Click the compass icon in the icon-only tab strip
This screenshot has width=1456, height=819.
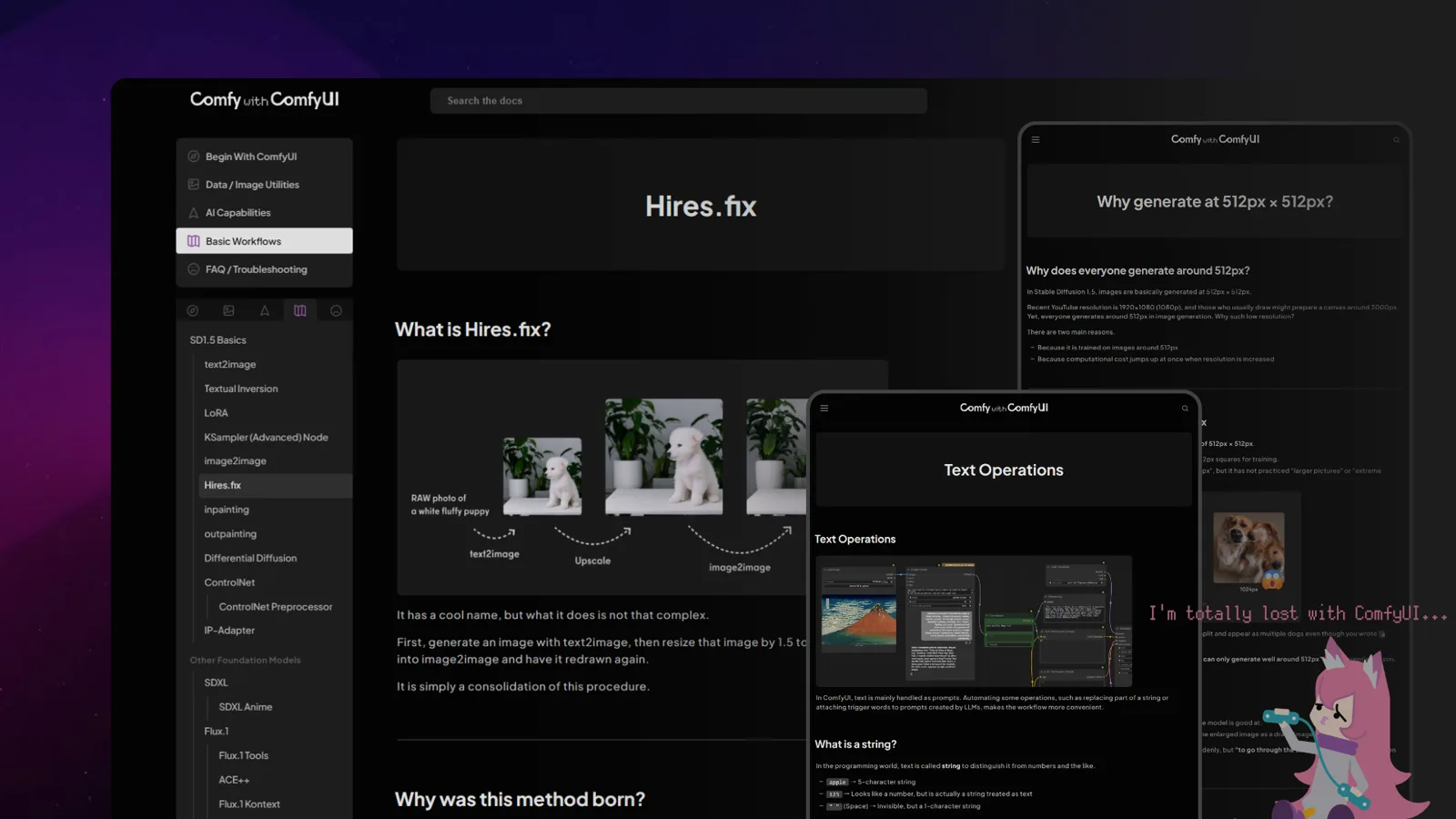[193, 311]
